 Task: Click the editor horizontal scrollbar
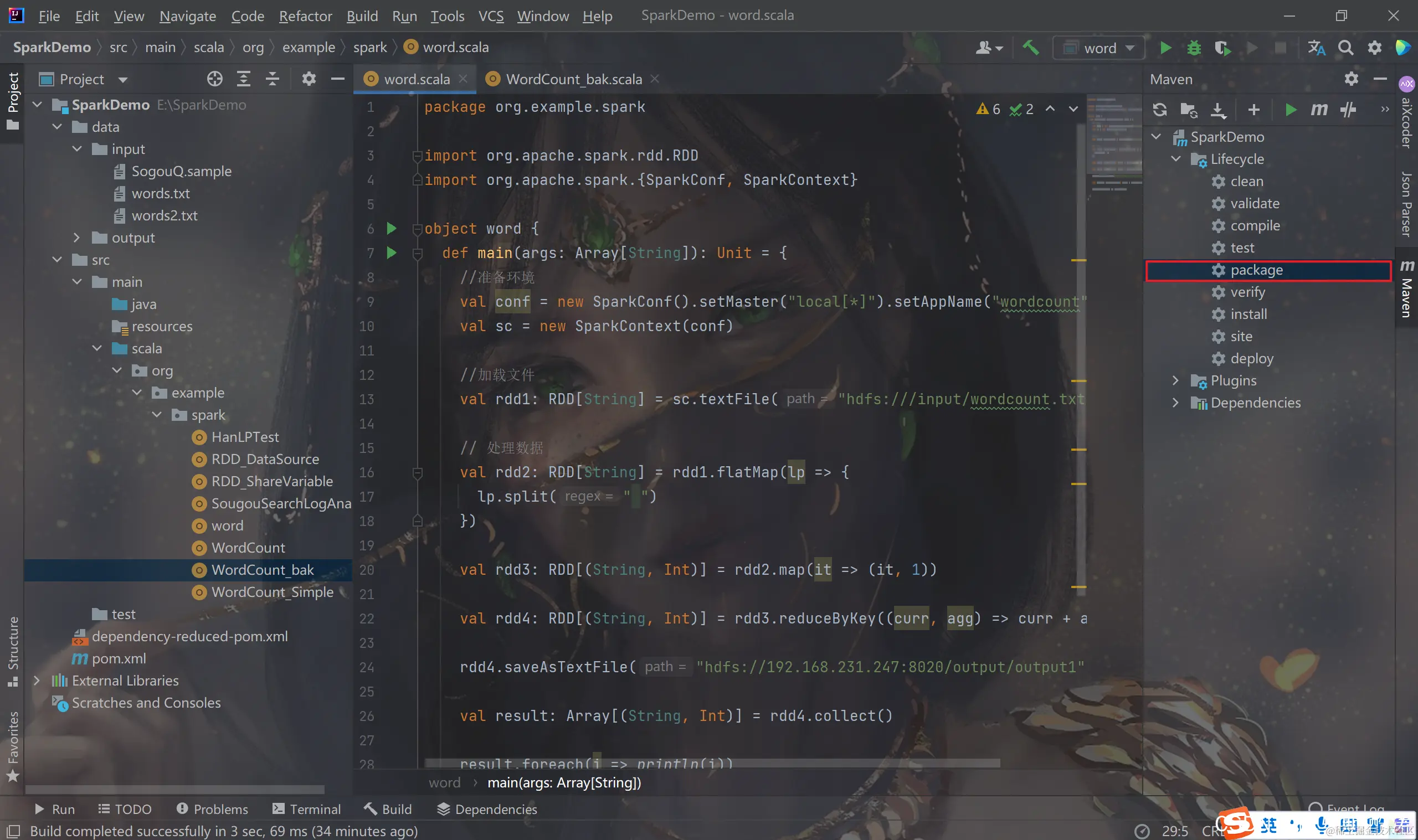[x=712, y=764]
